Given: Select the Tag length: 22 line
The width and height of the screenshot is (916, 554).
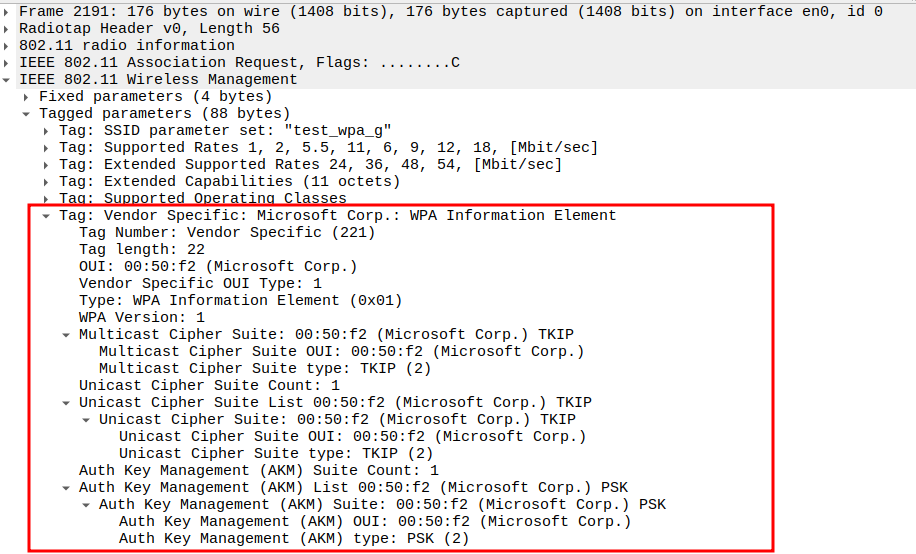Looking at the screenshot, I should tap(143, 249).
